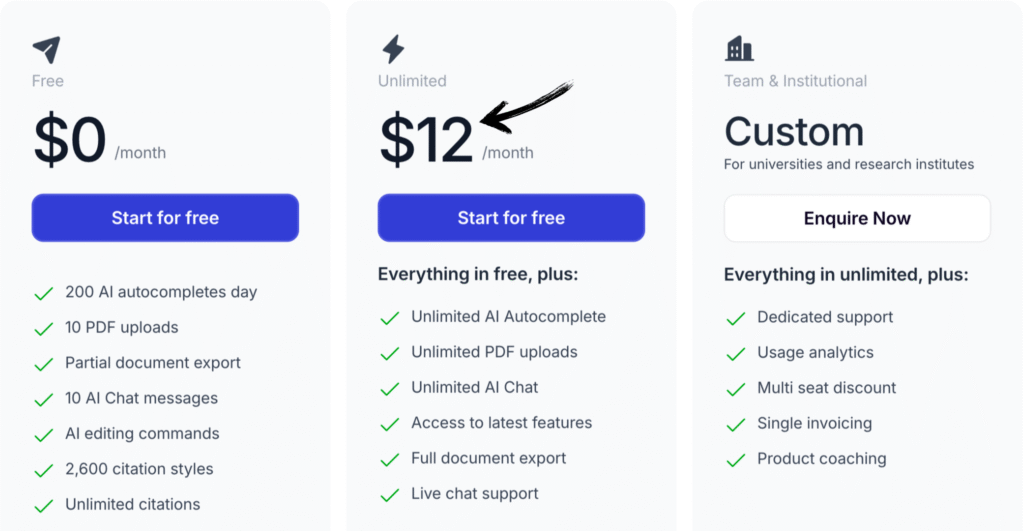Click the checkmark beside Product coaching
This screenshot has height=531, width=1024.
pos(736,460)
